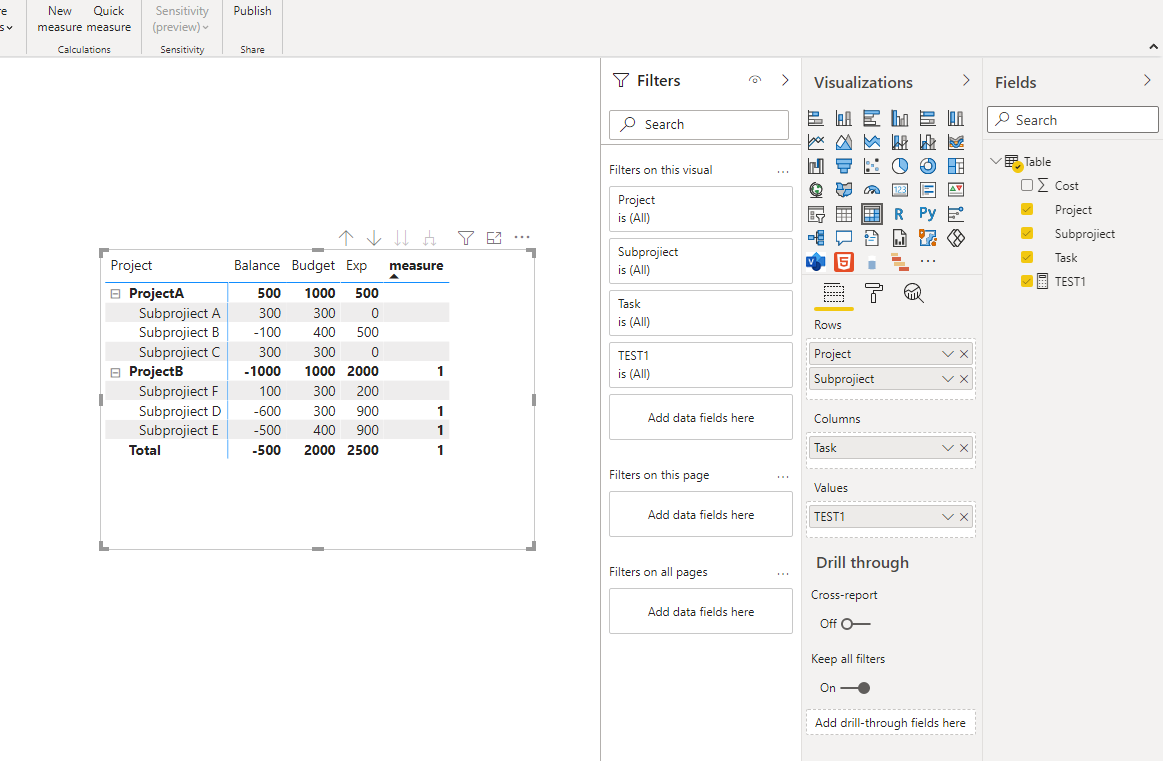The width and height of the screenshot is (1163, 761).
Task: Select the treemap visualization
Action: pos(956,166)
